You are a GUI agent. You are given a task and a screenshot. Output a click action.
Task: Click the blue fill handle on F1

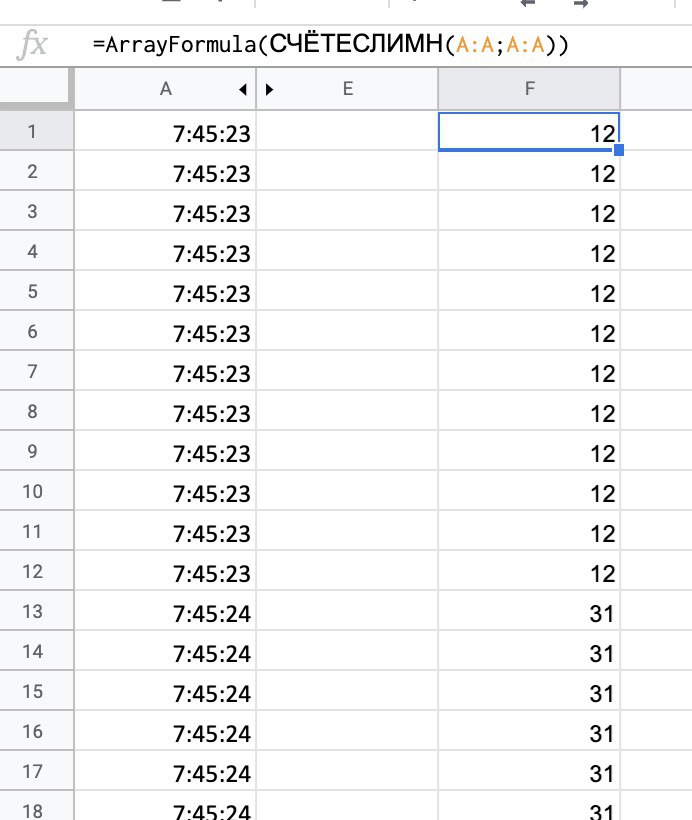click(619, 150)
